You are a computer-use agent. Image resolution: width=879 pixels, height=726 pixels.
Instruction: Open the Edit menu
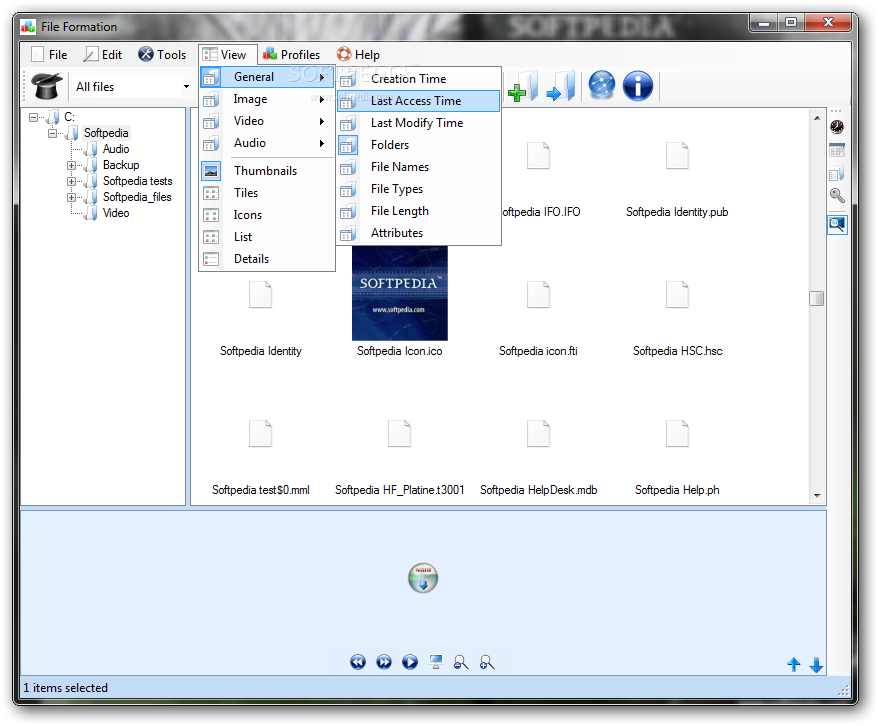coord(103,54)
